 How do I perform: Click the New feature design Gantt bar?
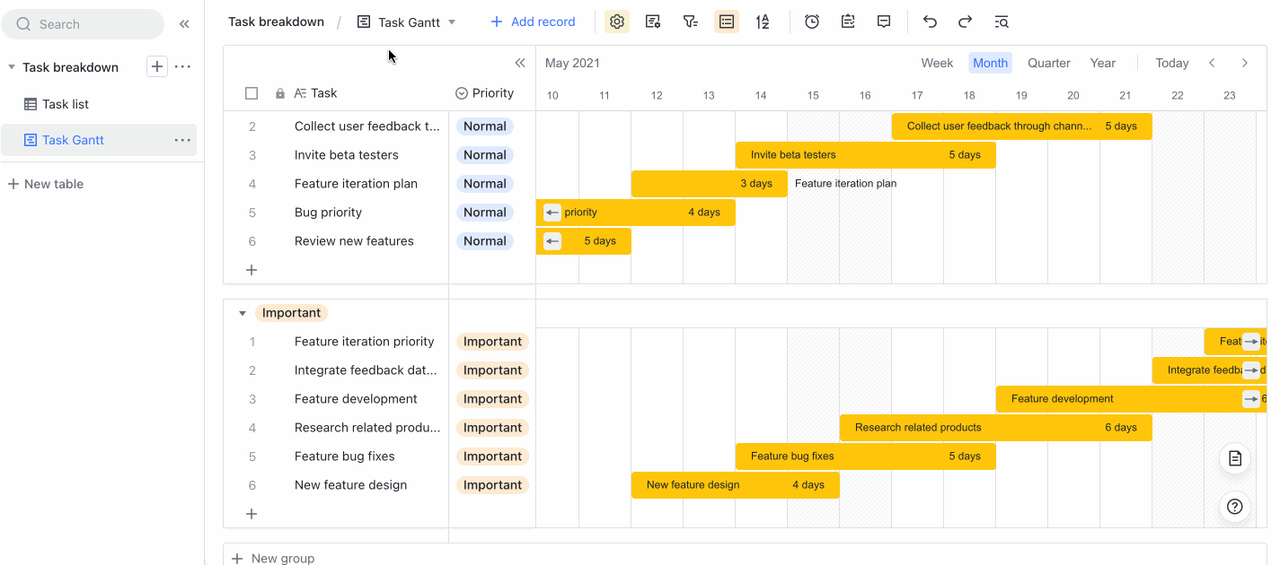735,485
